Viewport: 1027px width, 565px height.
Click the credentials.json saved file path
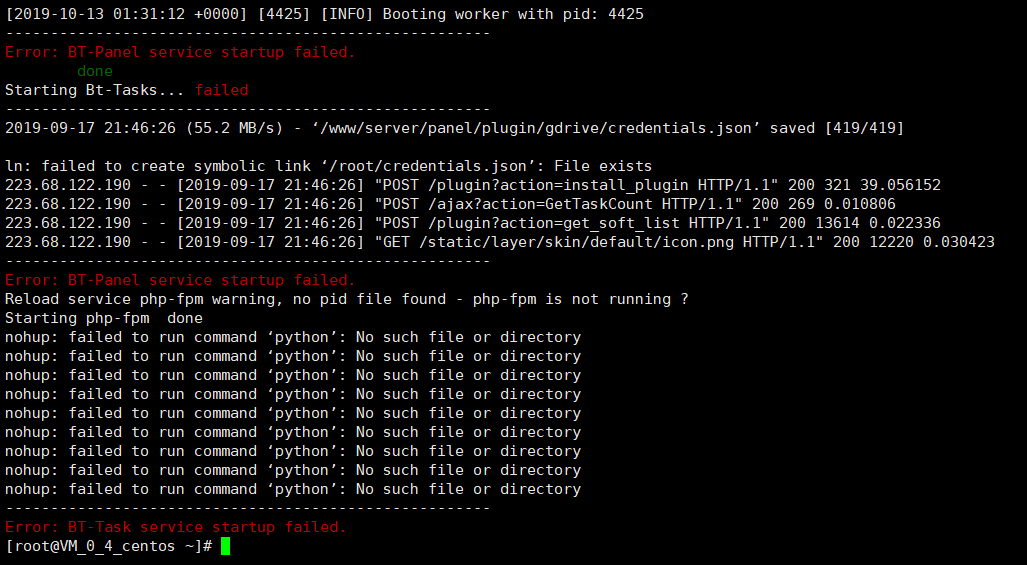coord(536,128)
